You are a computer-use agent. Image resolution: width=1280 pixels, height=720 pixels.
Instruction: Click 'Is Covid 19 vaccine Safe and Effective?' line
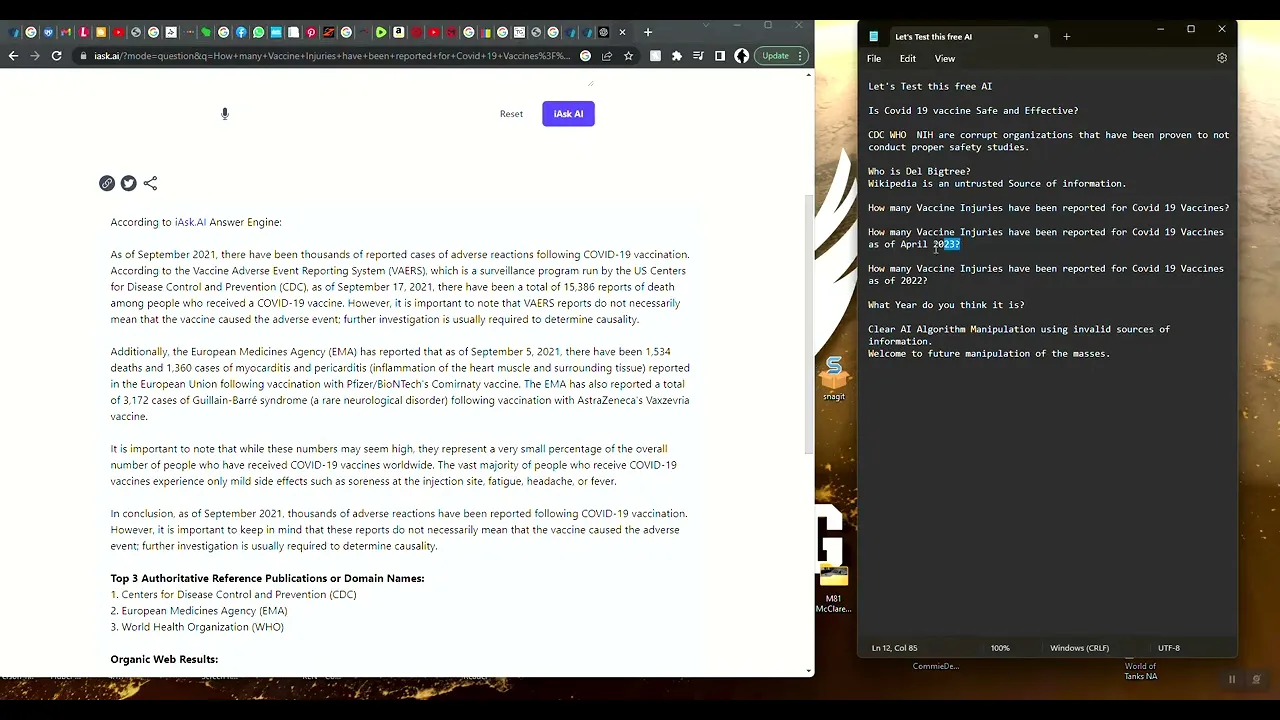point(973,110)
